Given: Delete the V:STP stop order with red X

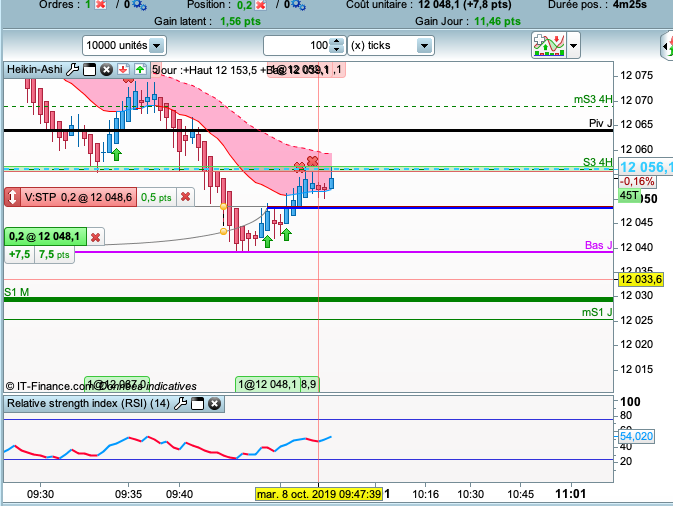Looking at the screenshot, I should click(x=185, y=197).
